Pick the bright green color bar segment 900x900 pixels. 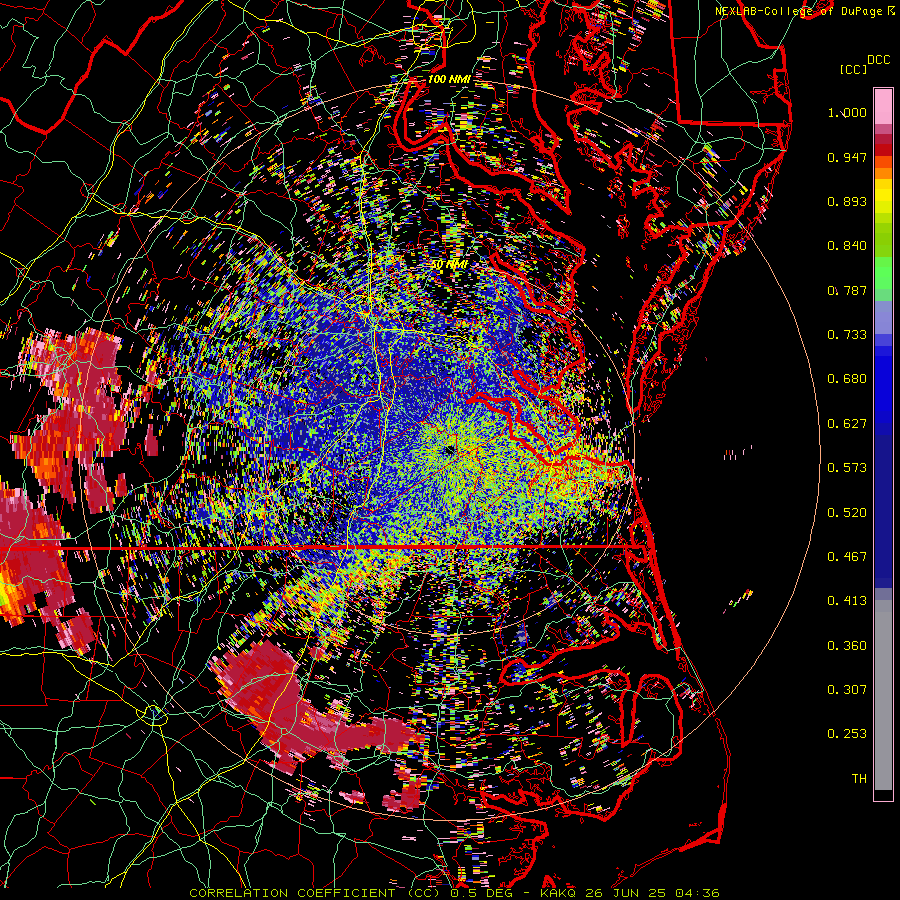click(883, 274)
